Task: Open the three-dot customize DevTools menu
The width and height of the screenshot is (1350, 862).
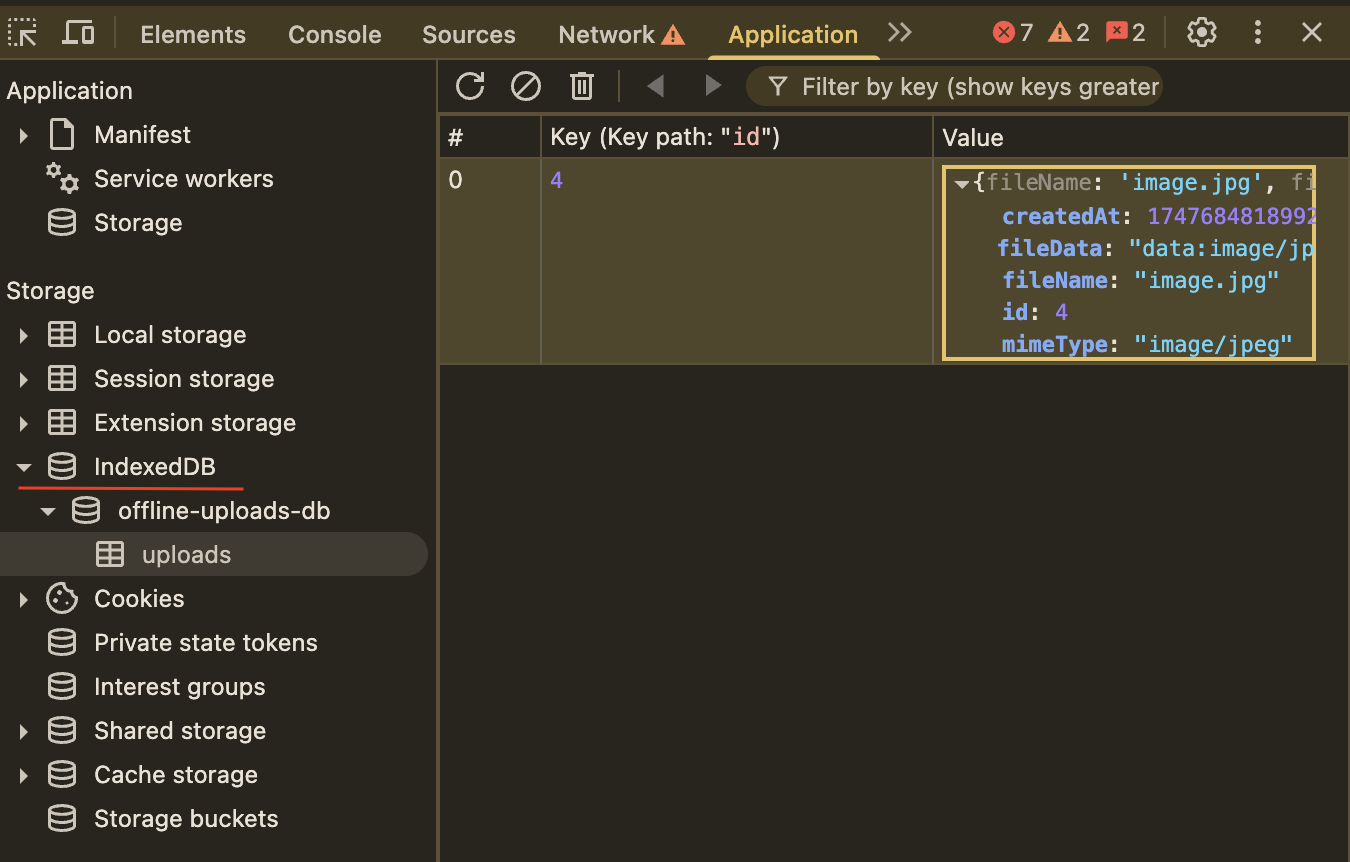Action: coord(1258,33)
